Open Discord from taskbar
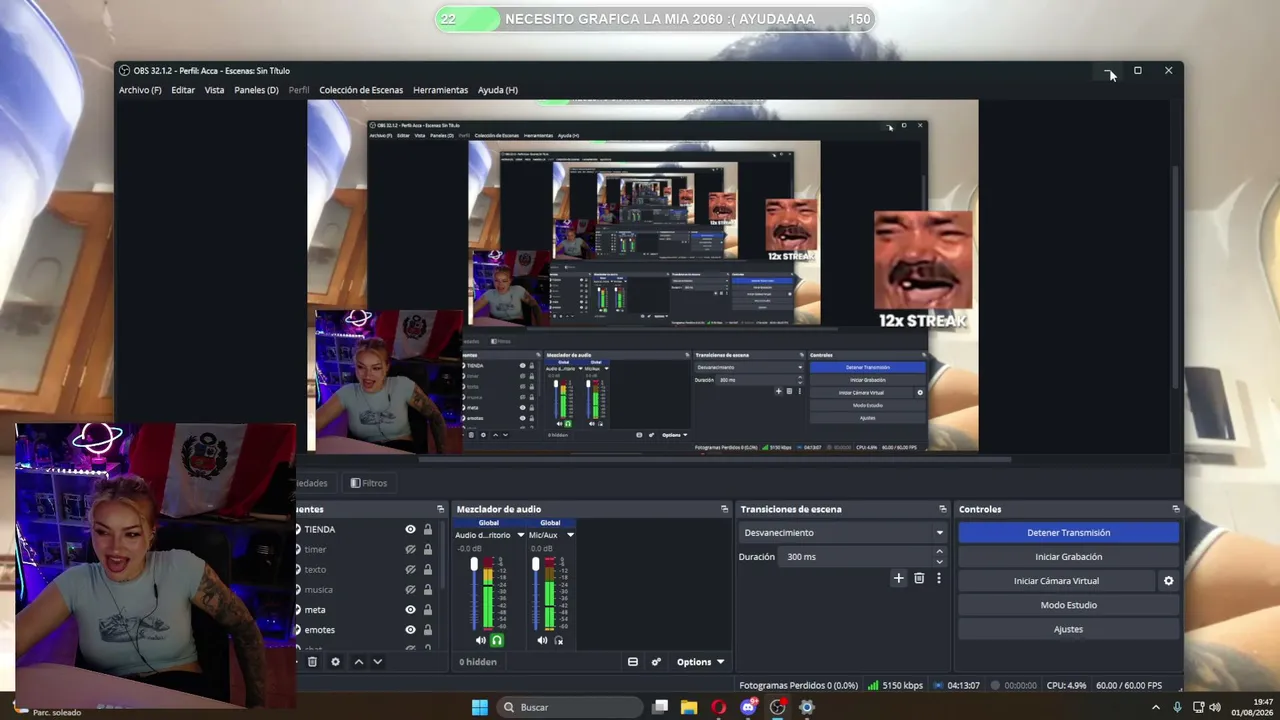 click(748, 707)
